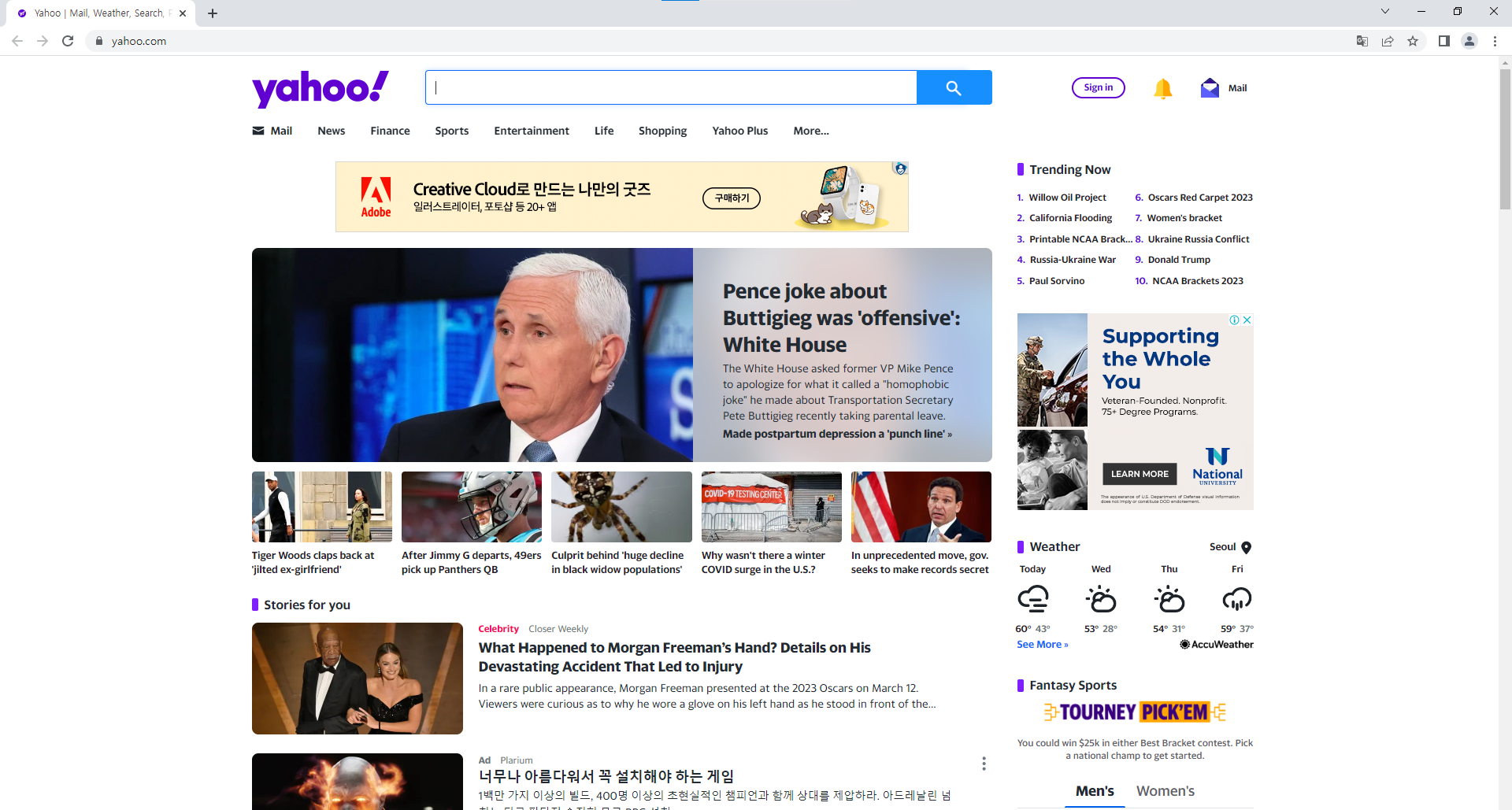Open Morgan Freeman's Hand story headline

click(x=675, y=657)
